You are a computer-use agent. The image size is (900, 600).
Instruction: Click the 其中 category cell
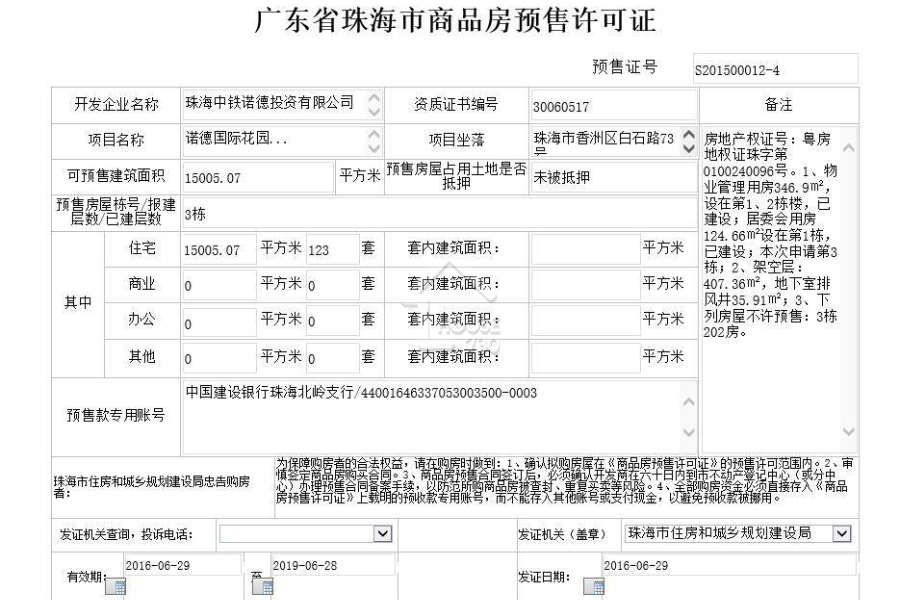pyautogui.click(x=78, y=303)
